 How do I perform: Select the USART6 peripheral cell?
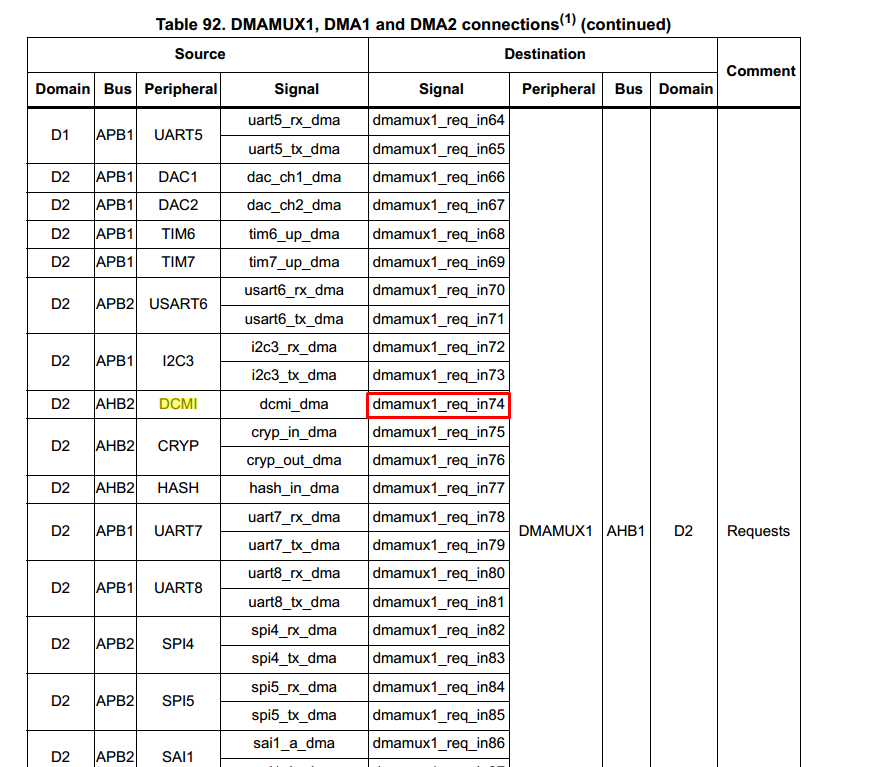coord(178,304)
